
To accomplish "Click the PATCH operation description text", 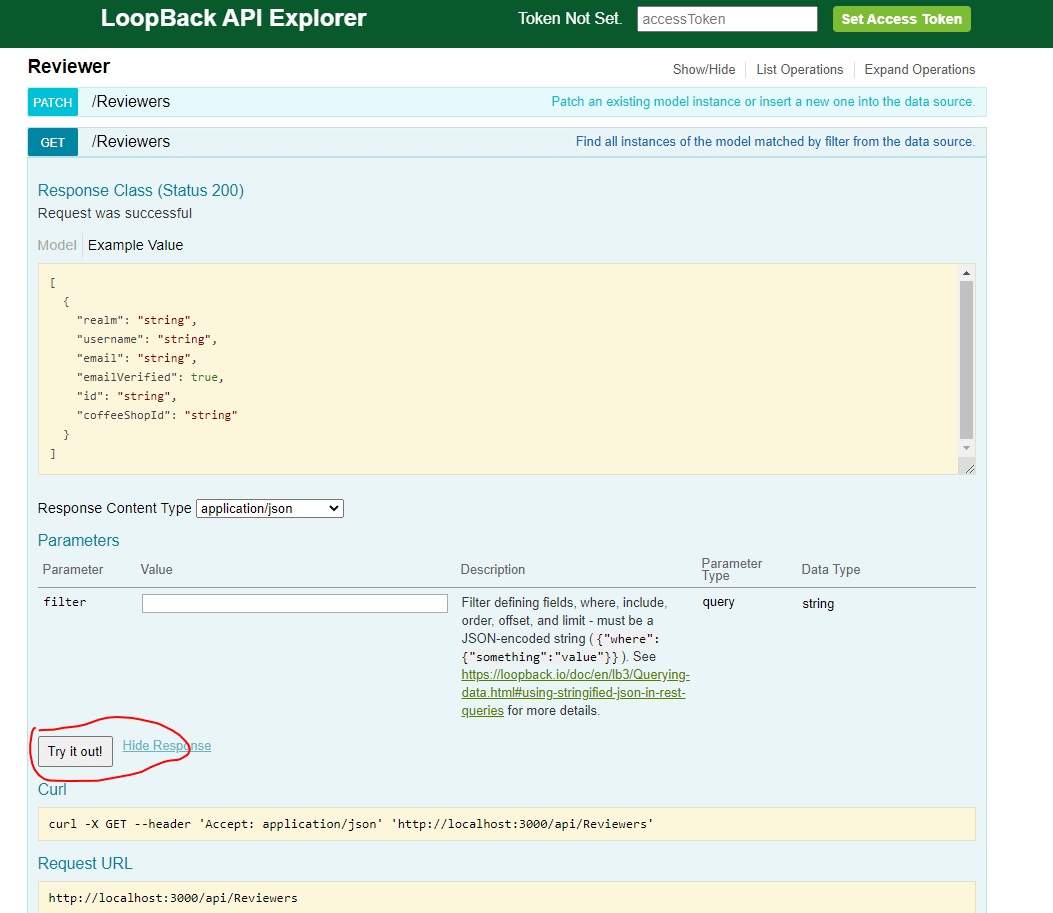I will 763,101.
